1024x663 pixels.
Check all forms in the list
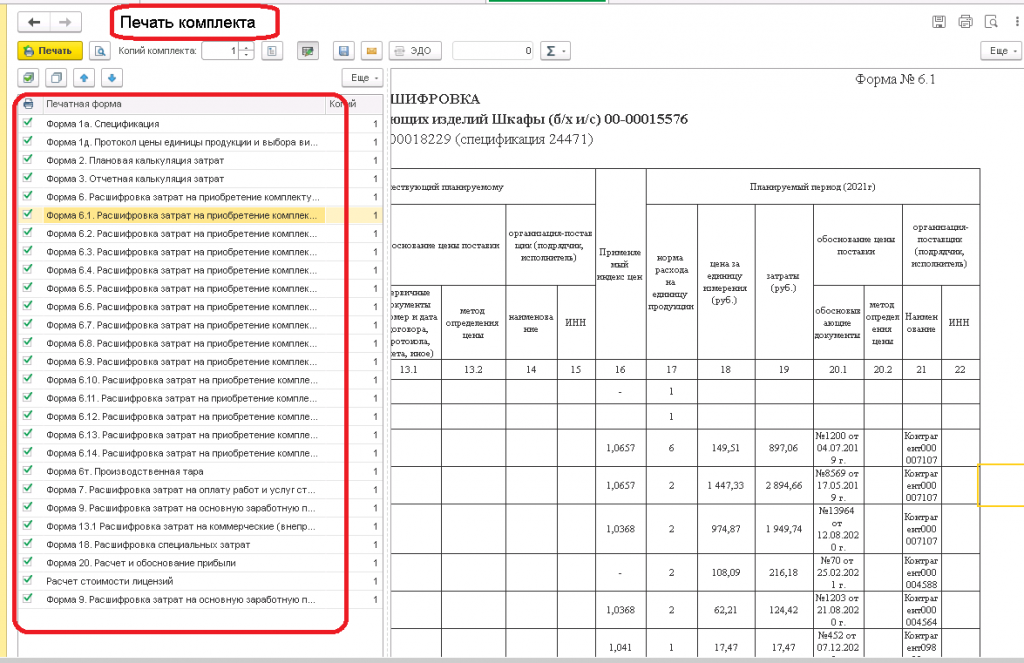tap(28, 77)
